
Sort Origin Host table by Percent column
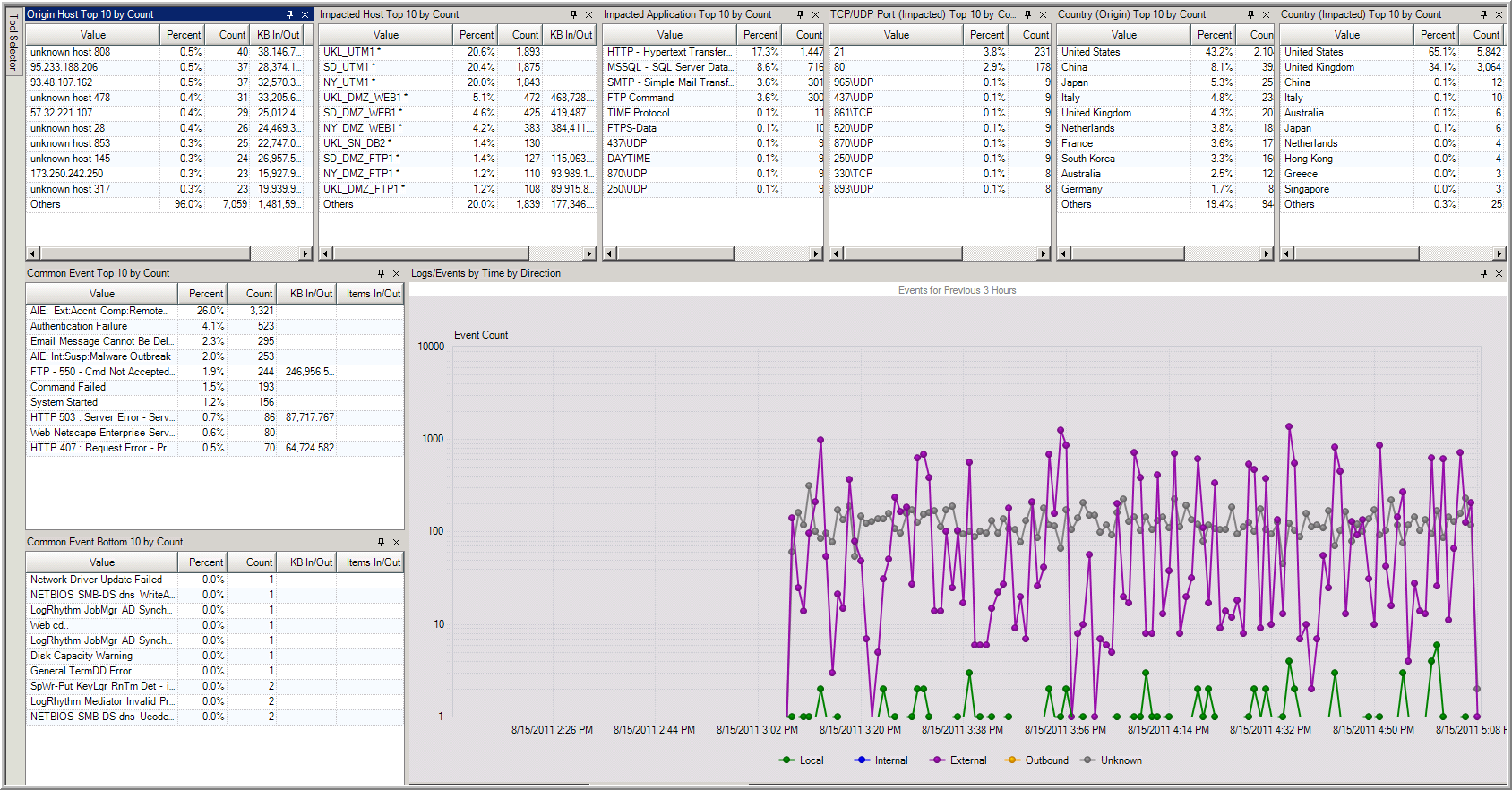click(x=183, y=35)
